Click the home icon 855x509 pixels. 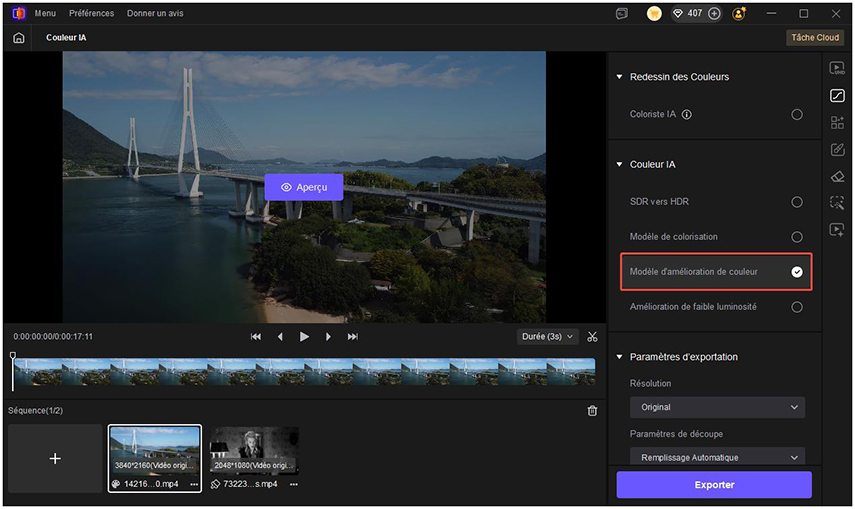(19, 38)
